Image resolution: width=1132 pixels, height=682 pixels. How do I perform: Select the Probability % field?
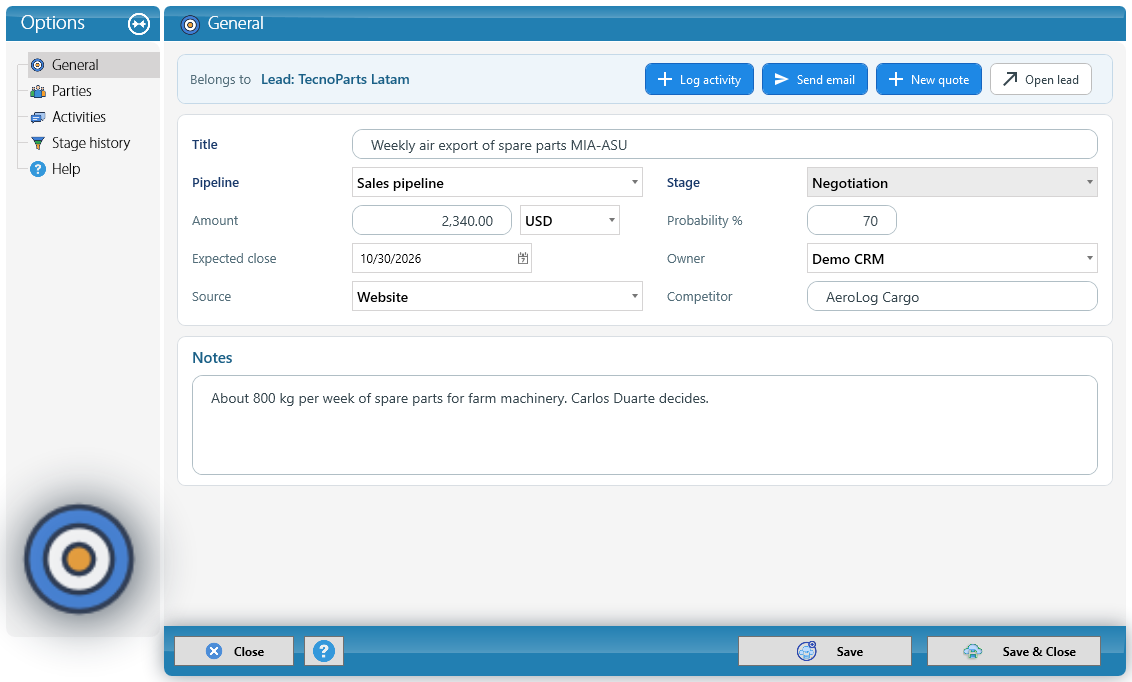[x=852, y=221]
